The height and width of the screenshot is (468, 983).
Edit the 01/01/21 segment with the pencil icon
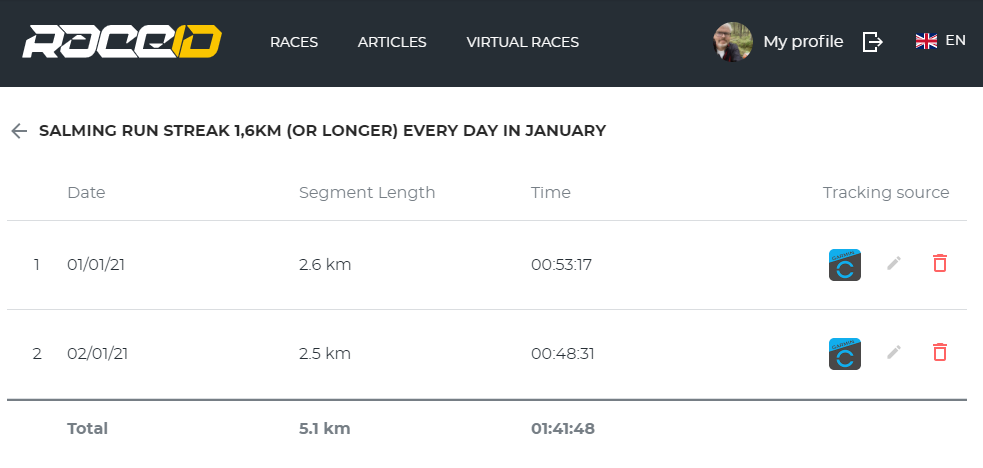point(894,263)
